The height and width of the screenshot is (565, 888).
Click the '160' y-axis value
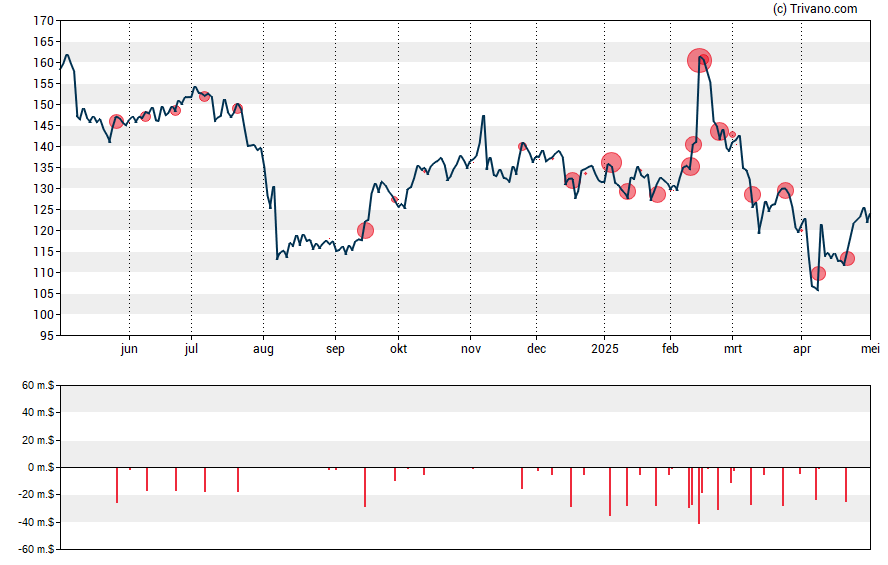[44, 63]
